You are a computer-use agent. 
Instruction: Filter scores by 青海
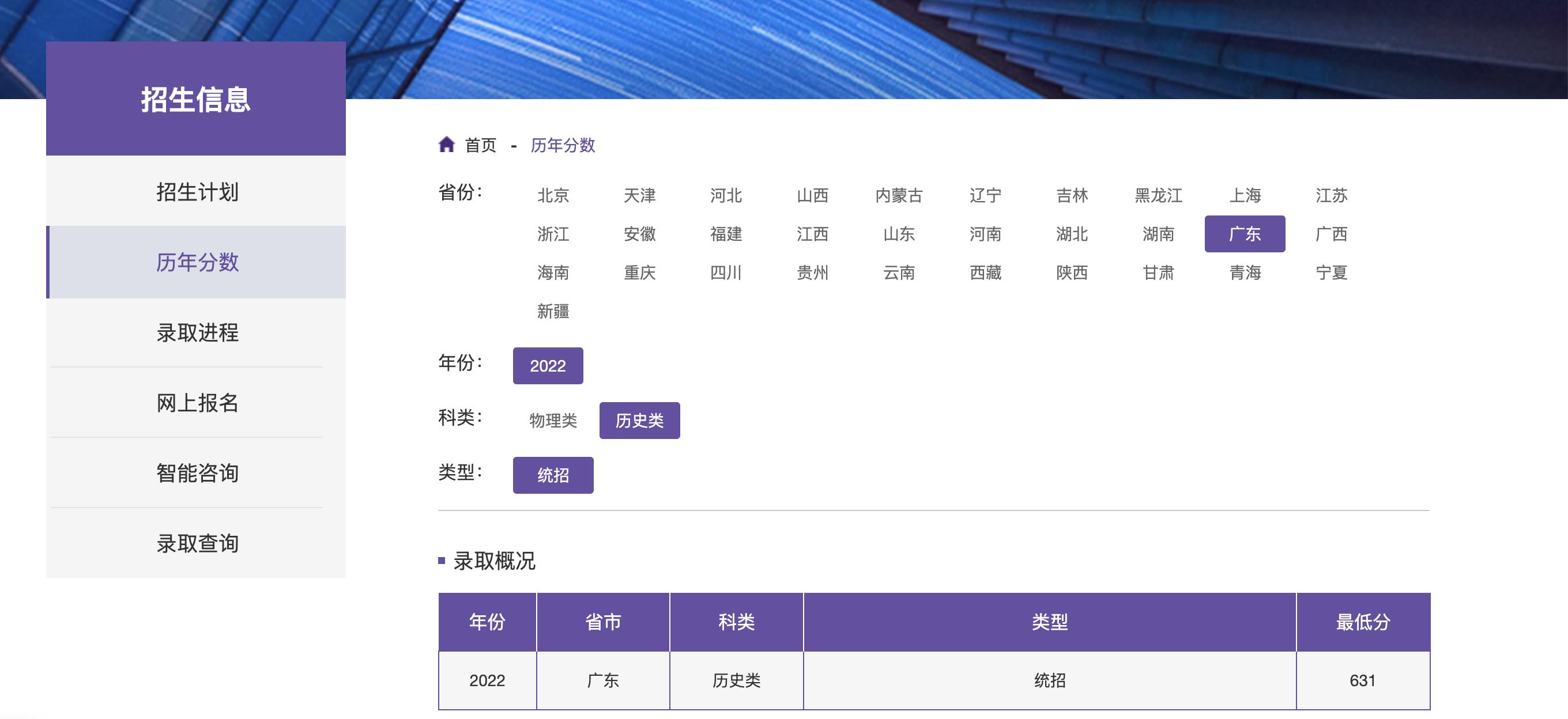(x=1245, y=273)
